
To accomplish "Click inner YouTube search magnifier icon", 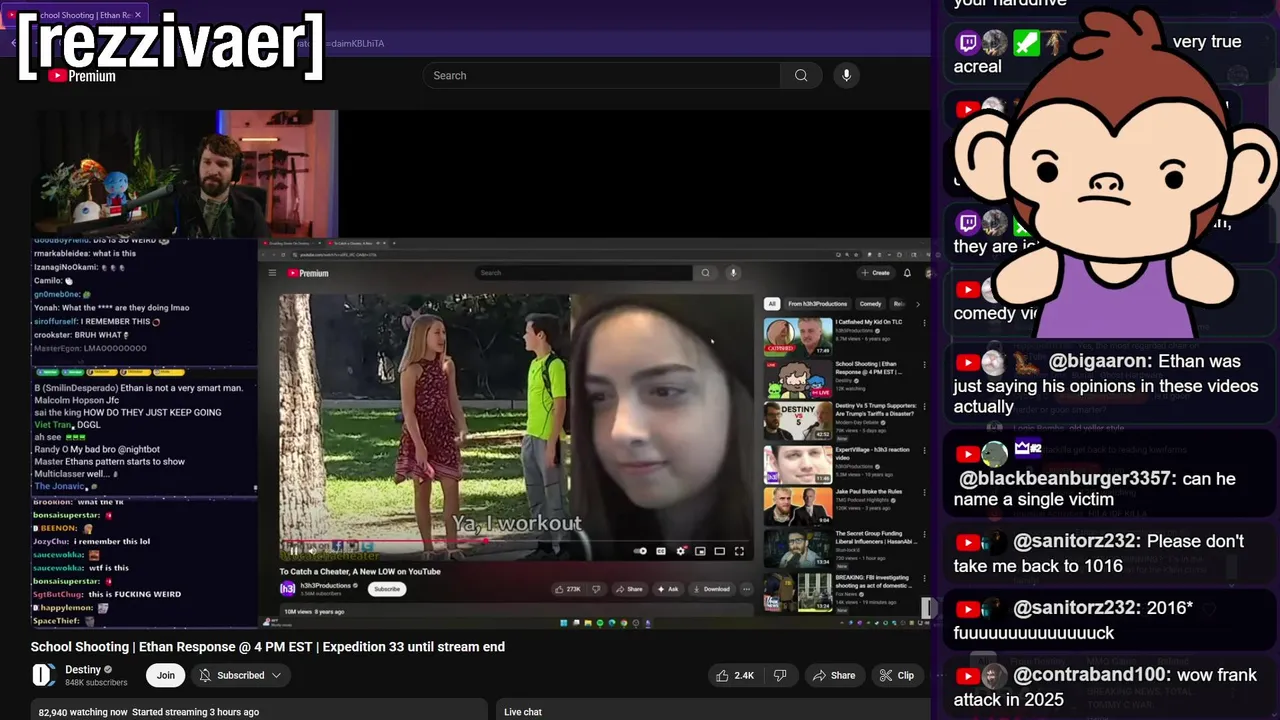I will tap(705, 273).
